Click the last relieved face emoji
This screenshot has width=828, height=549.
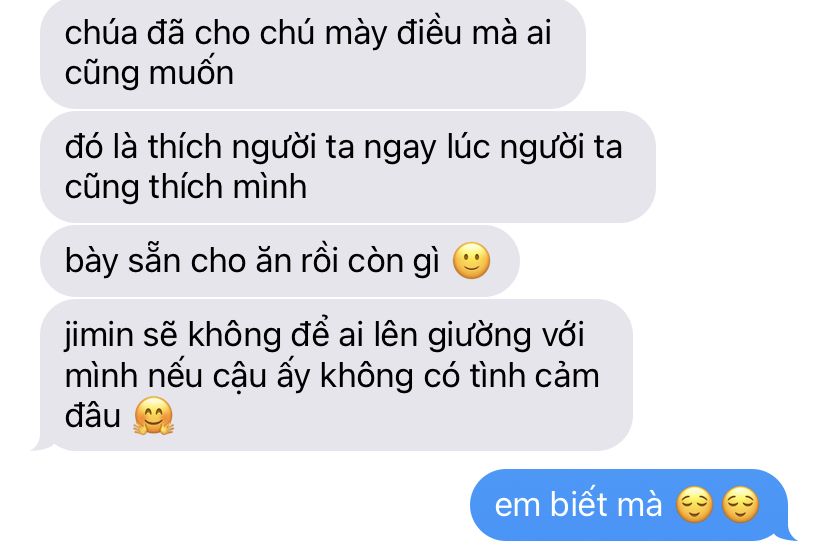pos(740,505)
